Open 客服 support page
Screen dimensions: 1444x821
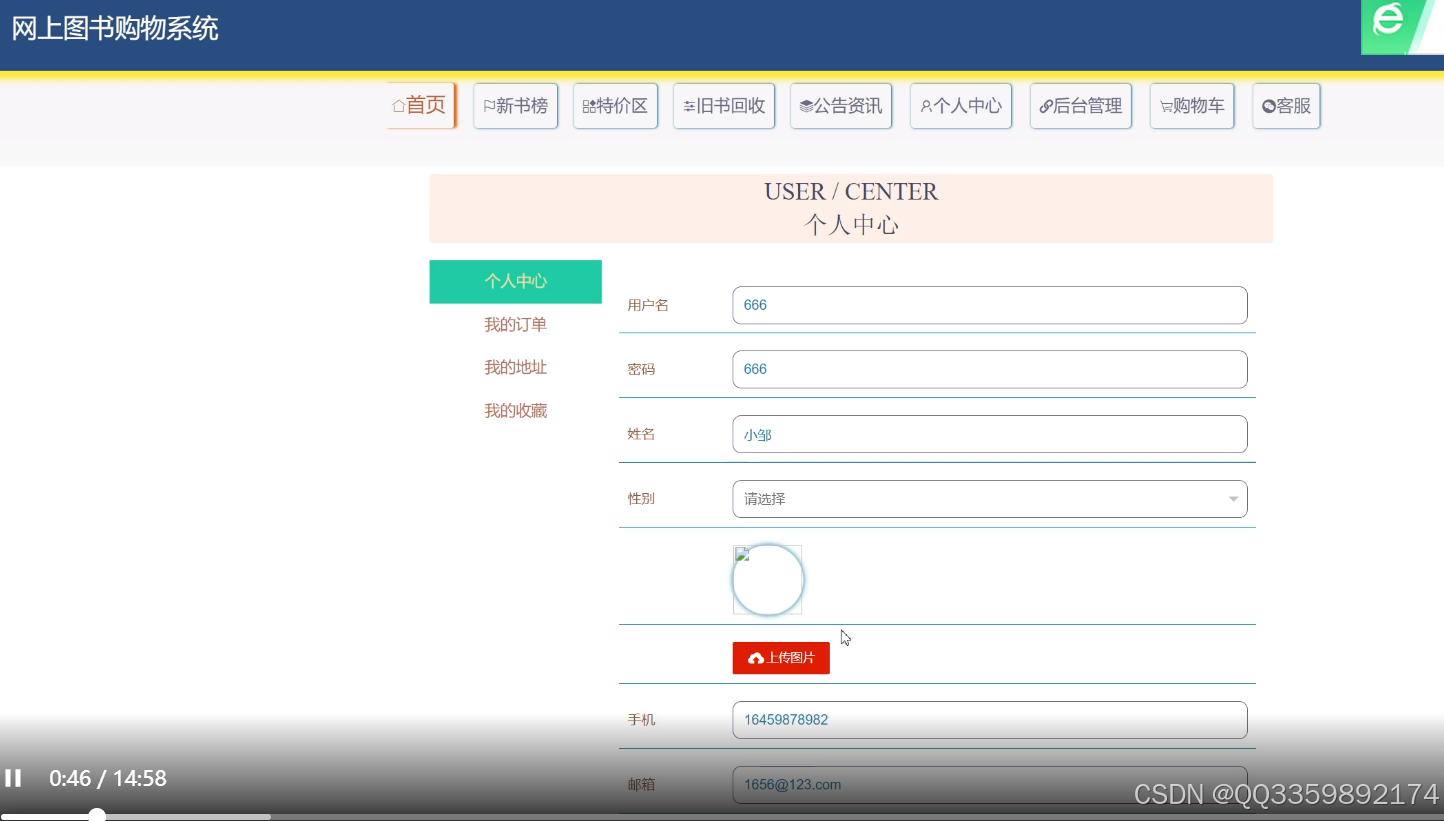click(1286, 106)
